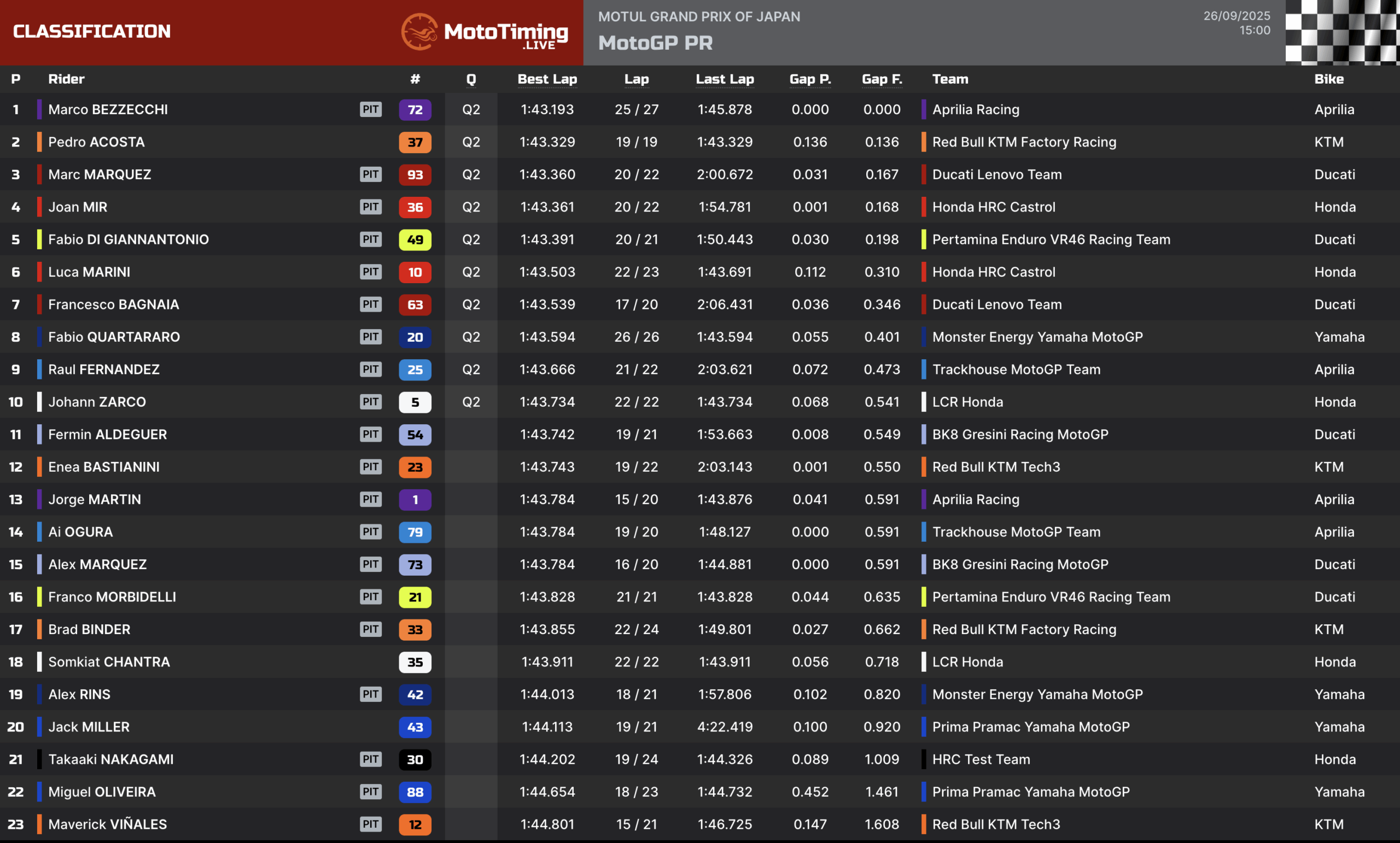
Task: Click Oliveira's best lap 1:44.654
Action: pyautogui.click(x=547, y=792)
